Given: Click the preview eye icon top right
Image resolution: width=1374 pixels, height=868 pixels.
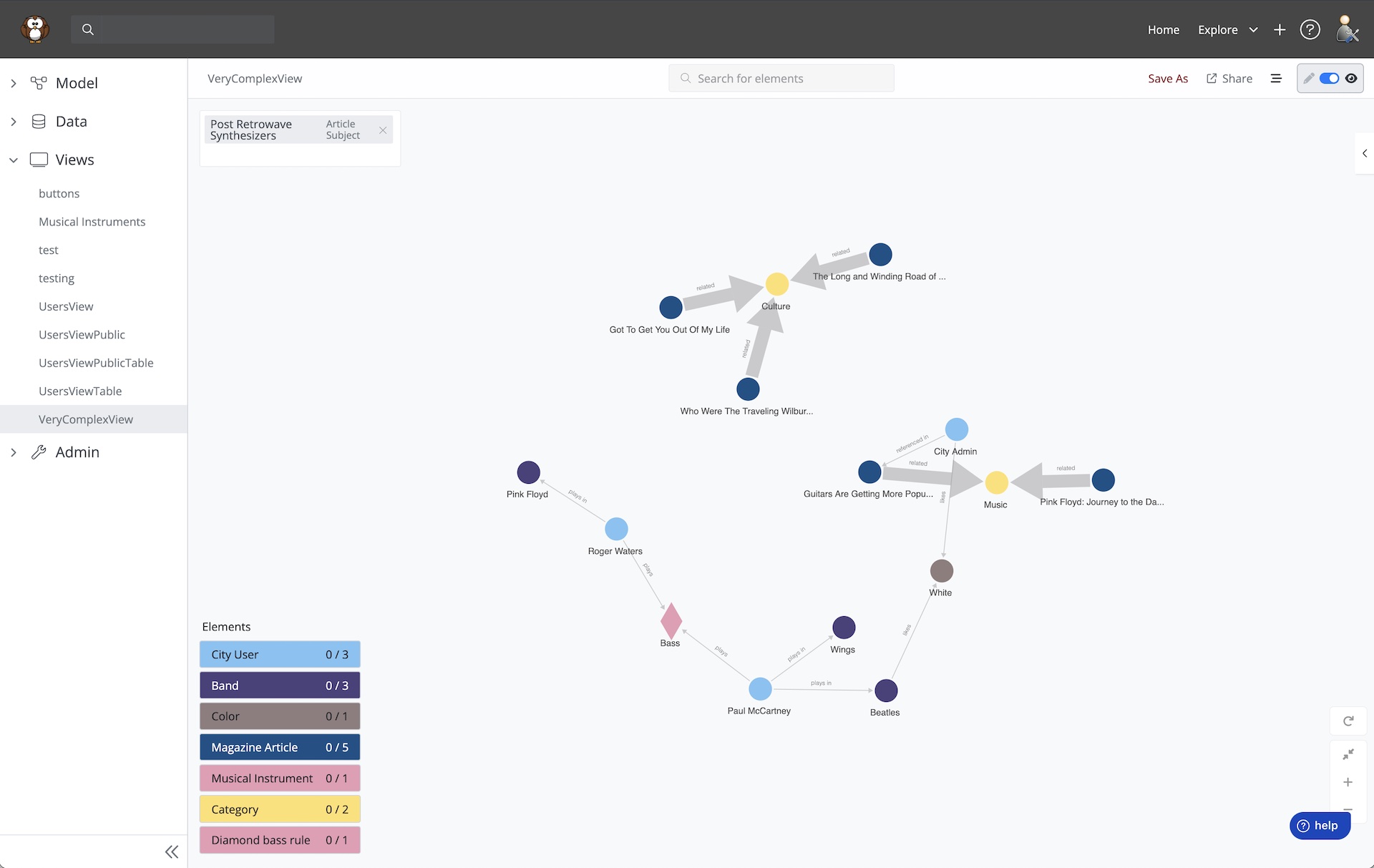Looking at the screenshot, I should click(1351, 78).
